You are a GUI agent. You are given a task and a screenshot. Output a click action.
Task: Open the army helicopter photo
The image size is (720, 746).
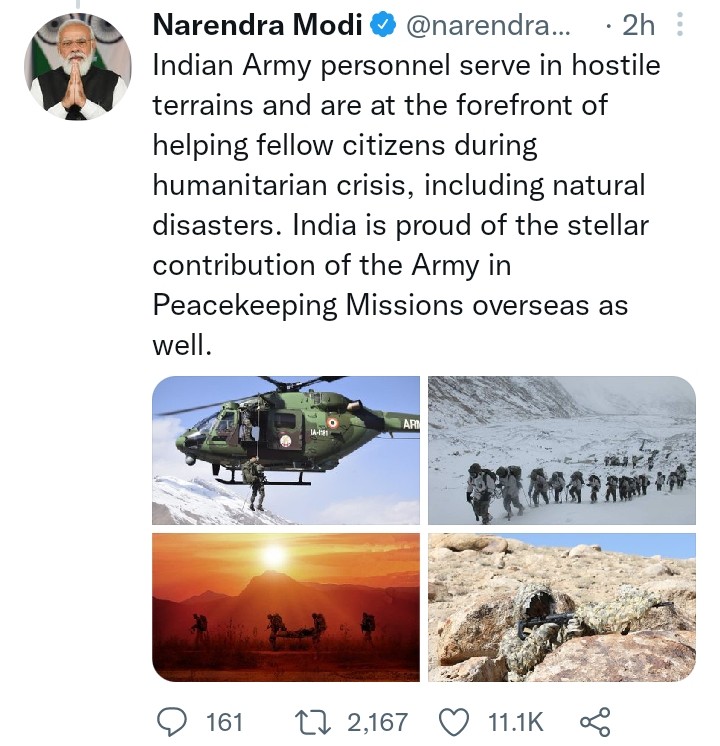tap(286, 450)
